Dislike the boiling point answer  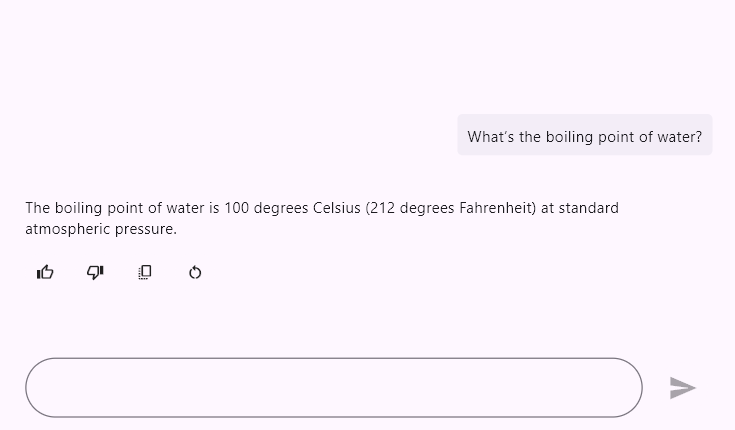click(95, 272)
